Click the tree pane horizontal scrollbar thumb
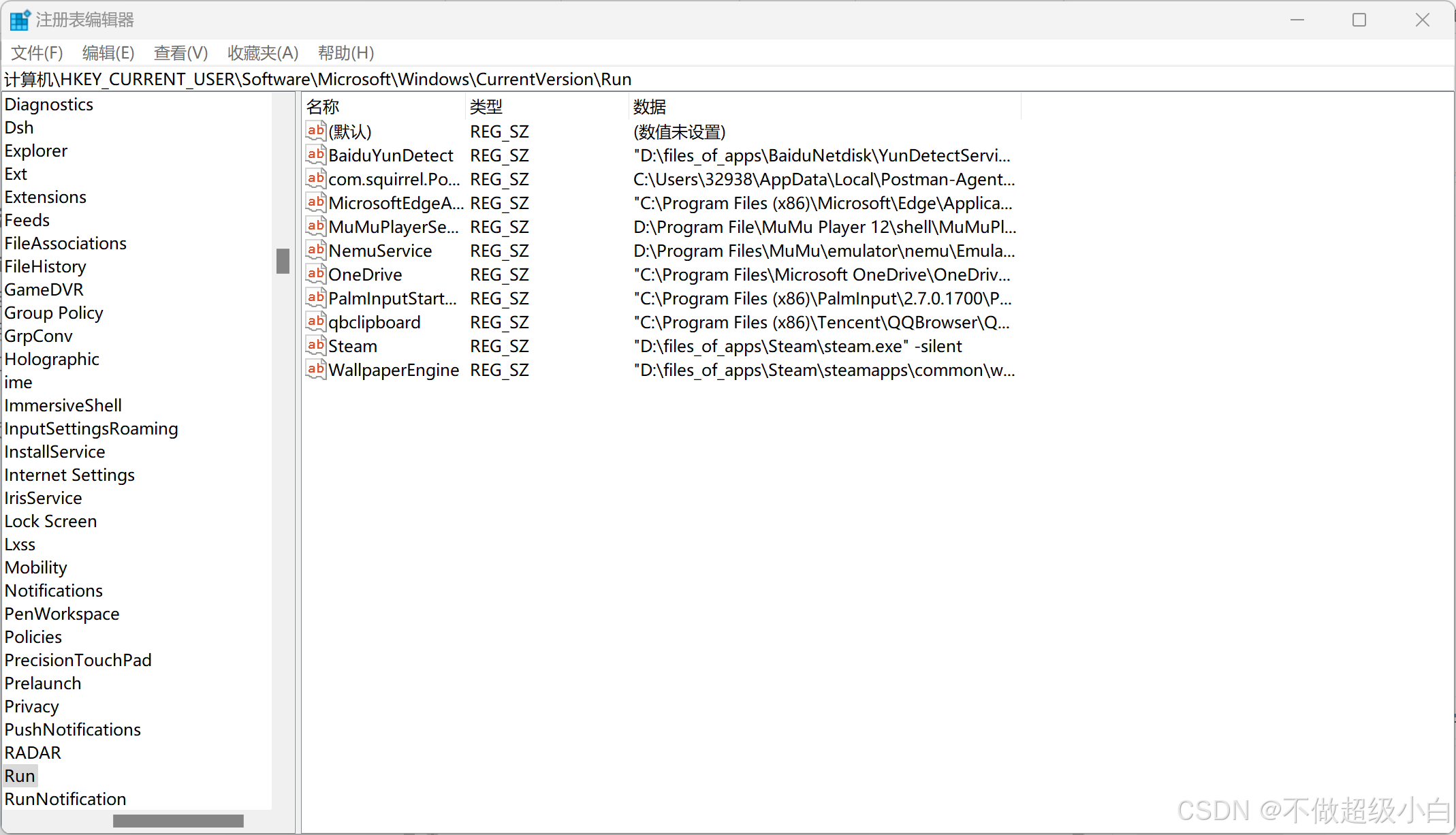1456x835 pixels. (178, 821)
